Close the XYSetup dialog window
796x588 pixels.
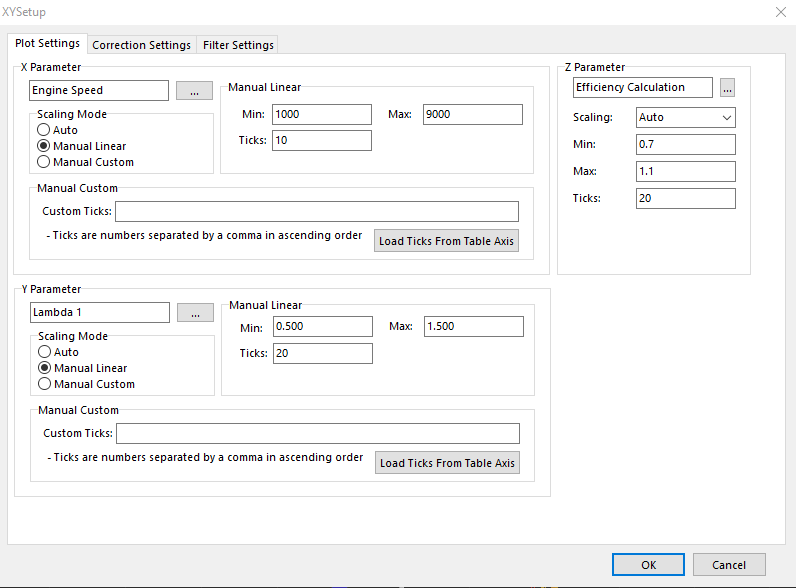(780, 12)
